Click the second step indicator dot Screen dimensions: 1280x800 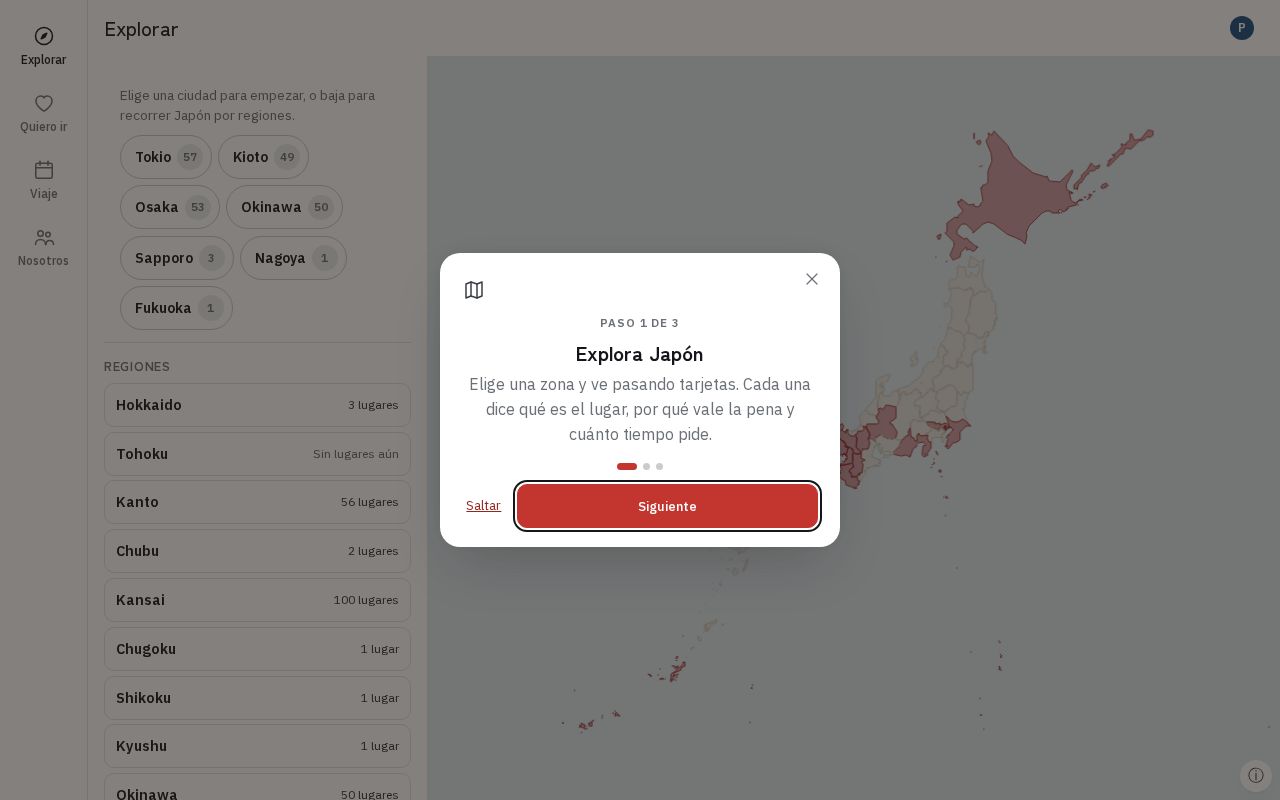[x=646, y=466]
